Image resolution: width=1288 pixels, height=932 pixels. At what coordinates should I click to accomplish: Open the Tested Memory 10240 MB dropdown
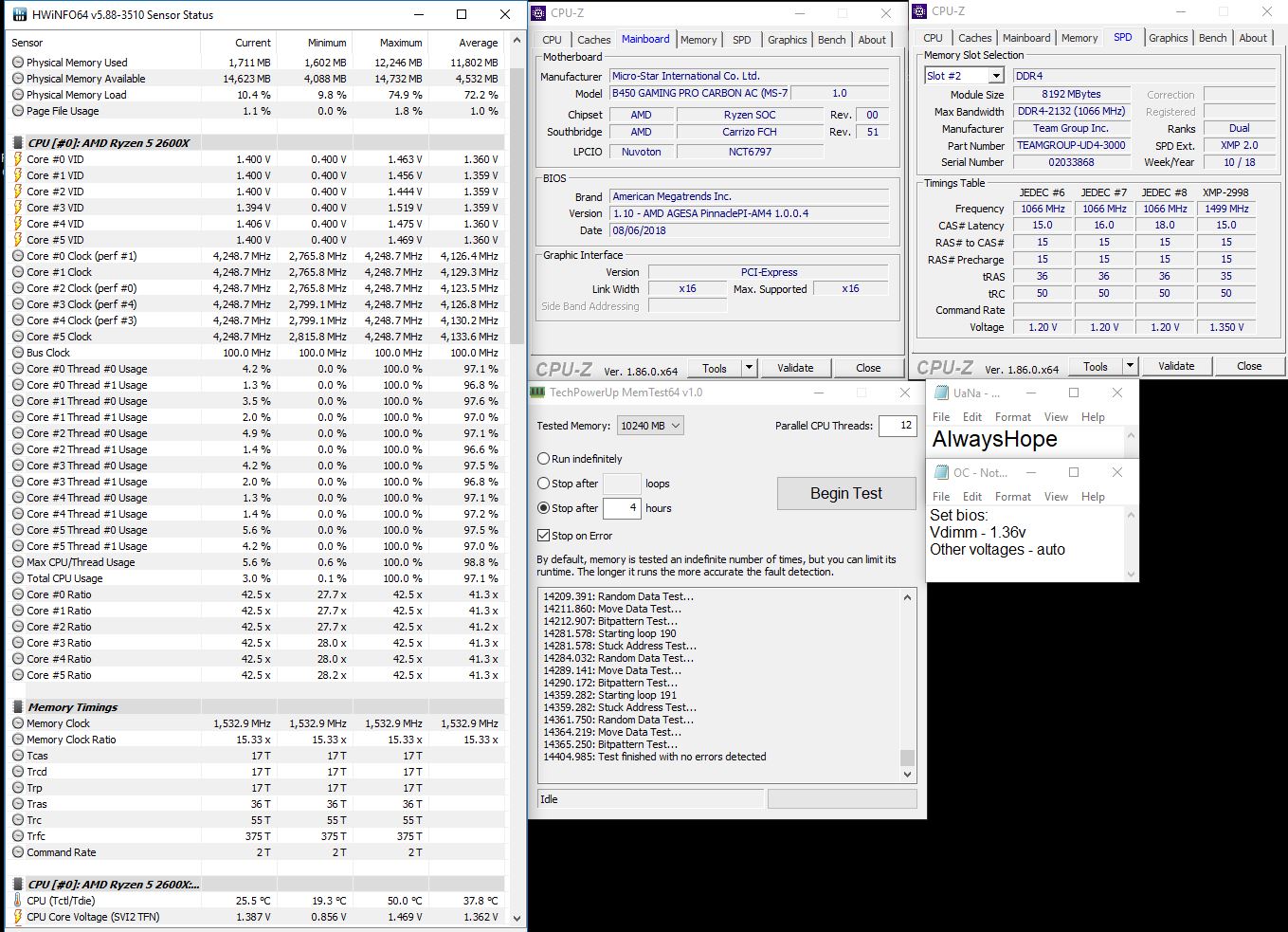pyautogui.click(x=650, y=426)
